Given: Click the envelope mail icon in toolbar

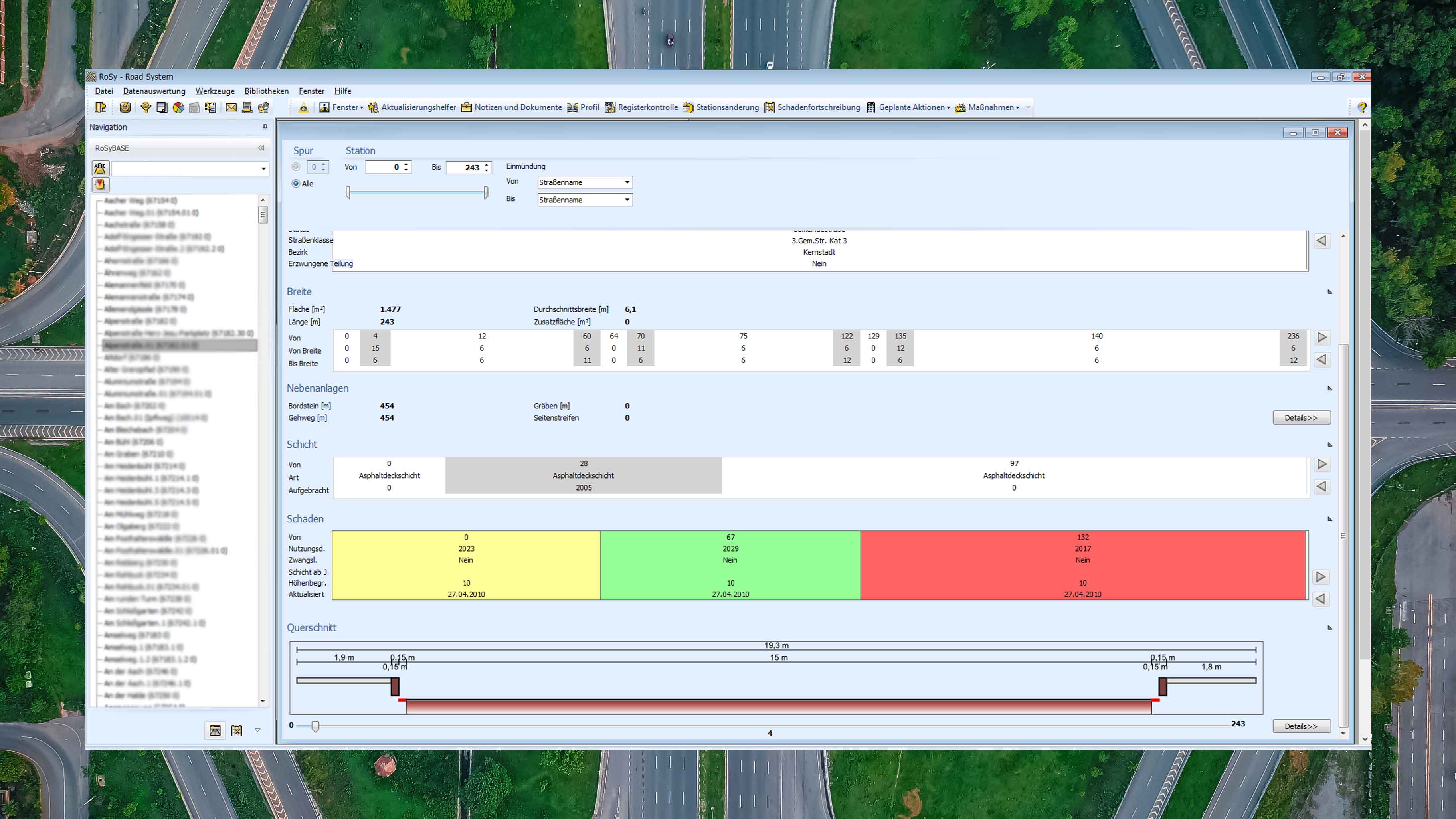Looking at the screenshot, I should pos(231,107).
